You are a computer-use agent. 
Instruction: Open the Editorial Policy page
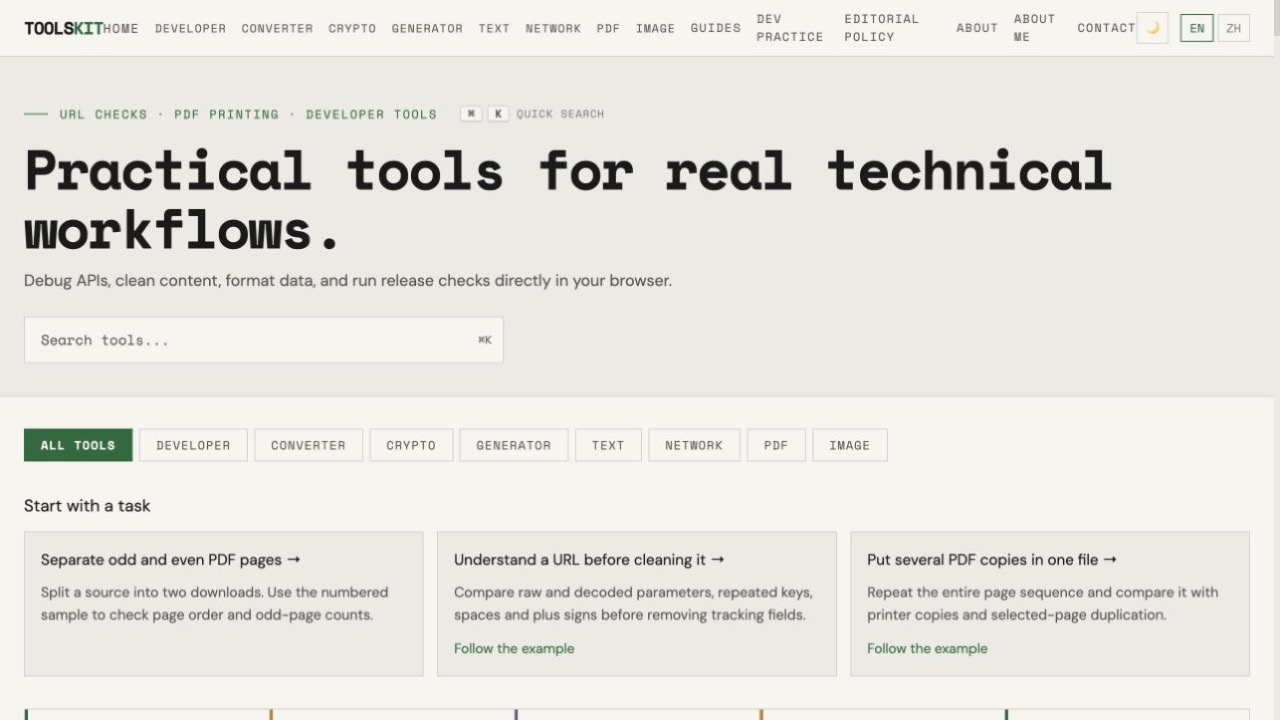881,28
